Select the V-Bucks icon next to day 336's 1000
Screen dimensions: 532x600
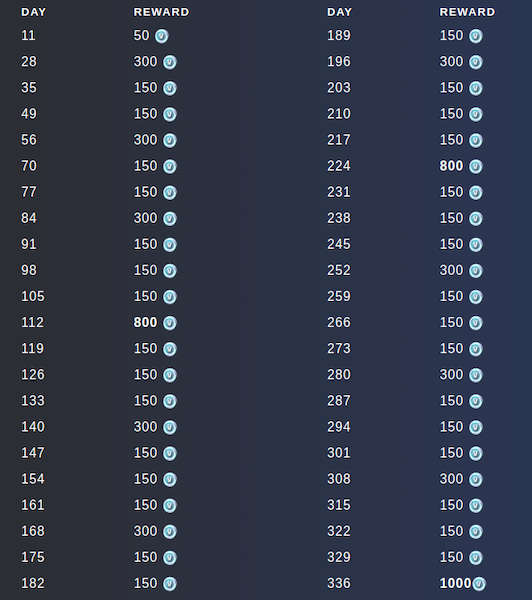pyautogui.click(x=479, y=584)
